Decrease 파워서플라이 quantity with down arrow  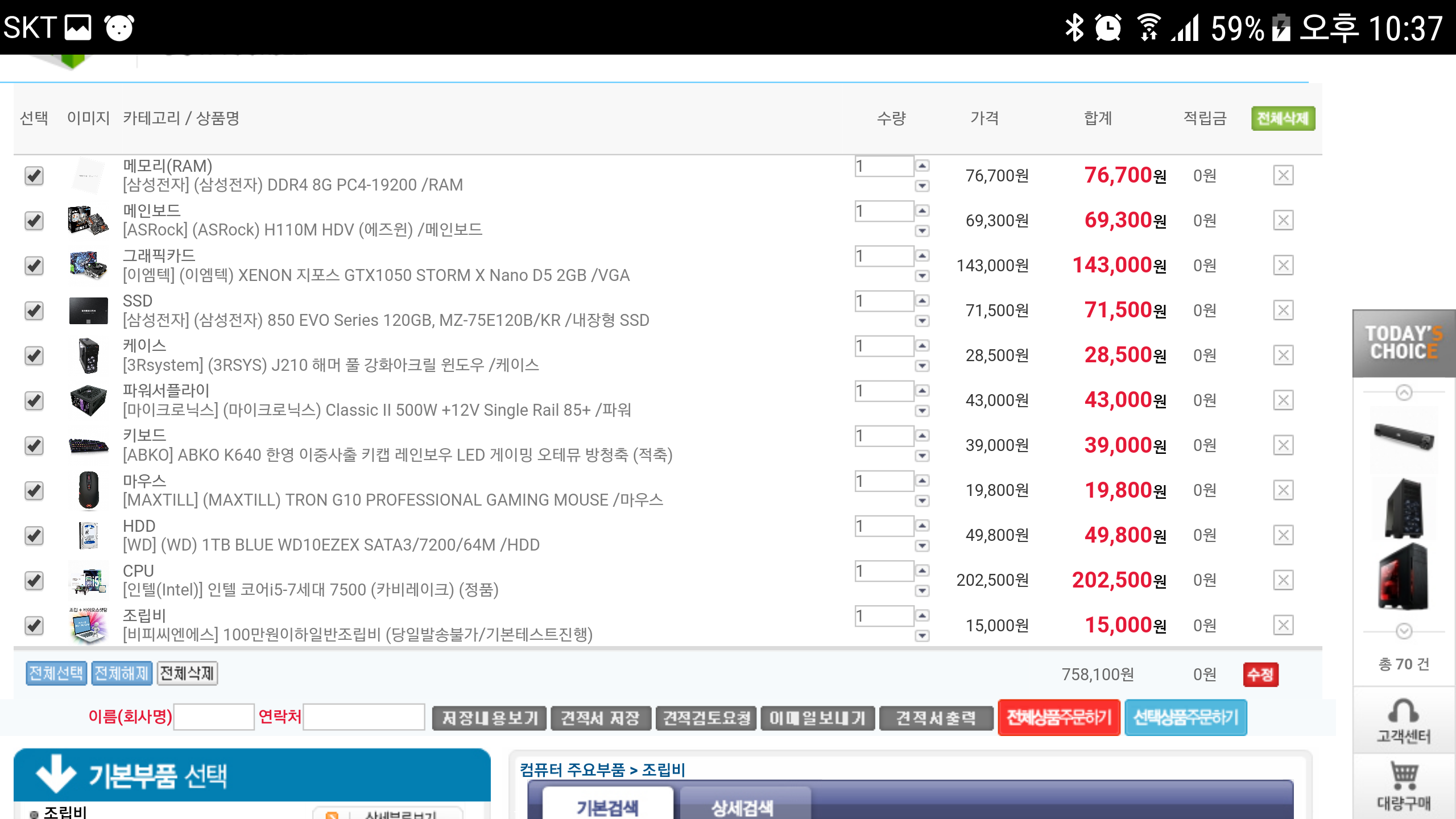[x=923, y=411]
